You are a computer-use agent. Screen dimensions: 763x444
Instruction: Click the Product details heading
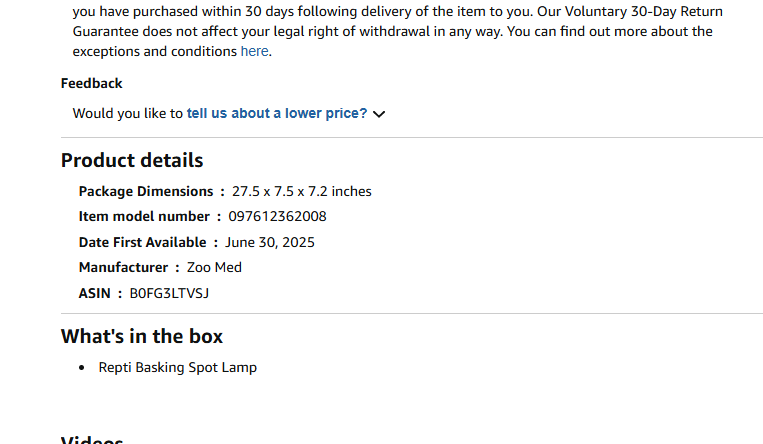pos(132,160)
